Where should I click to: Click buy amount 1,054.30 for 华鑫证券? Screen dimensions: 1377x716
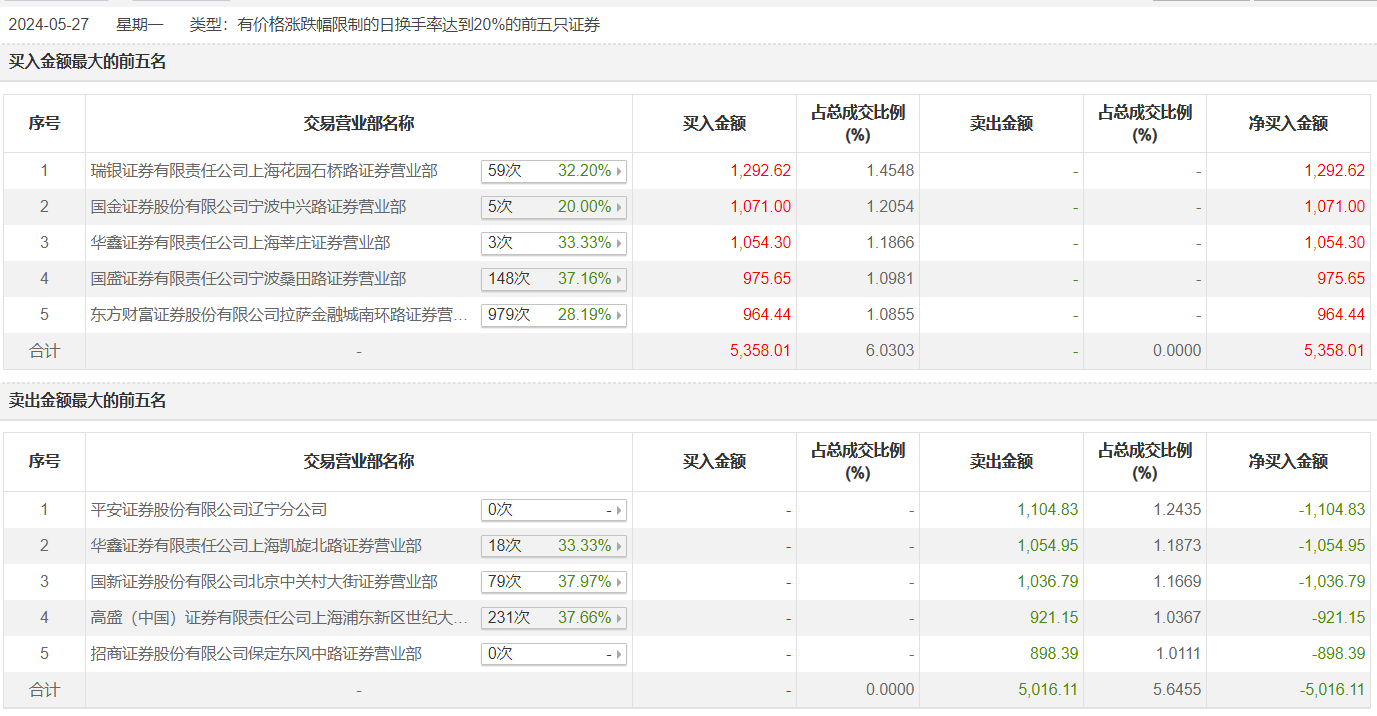(x=761, y=243)
